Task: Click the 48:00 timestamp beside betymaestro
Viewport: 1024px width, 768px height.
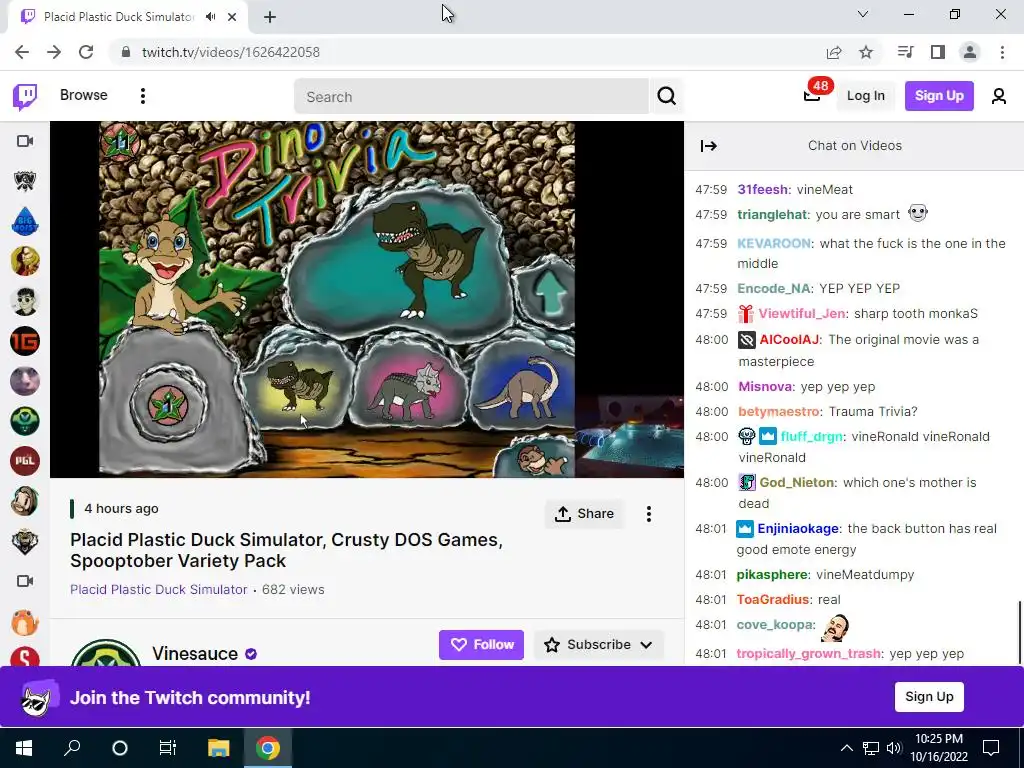Action: (x=711, y=411)
